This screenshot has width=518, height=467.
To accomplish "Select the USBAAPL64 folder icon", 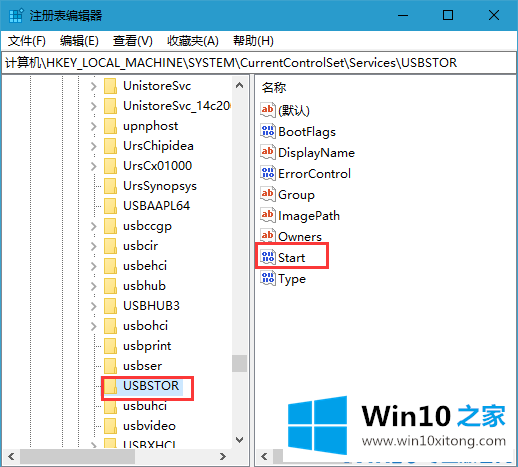I will (x=110, y=206).
